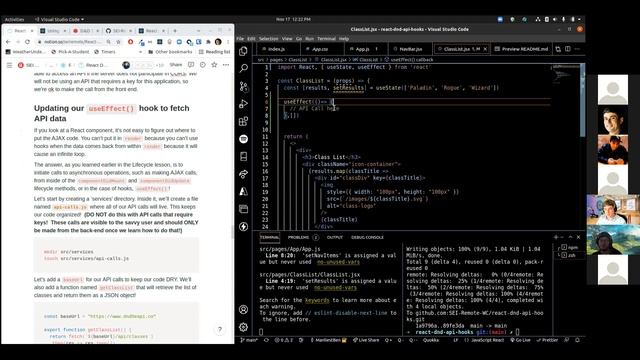Click the sync changes icon in status bar
The height and width of the screenshot is (360, 640).
(x=266, y=340)
